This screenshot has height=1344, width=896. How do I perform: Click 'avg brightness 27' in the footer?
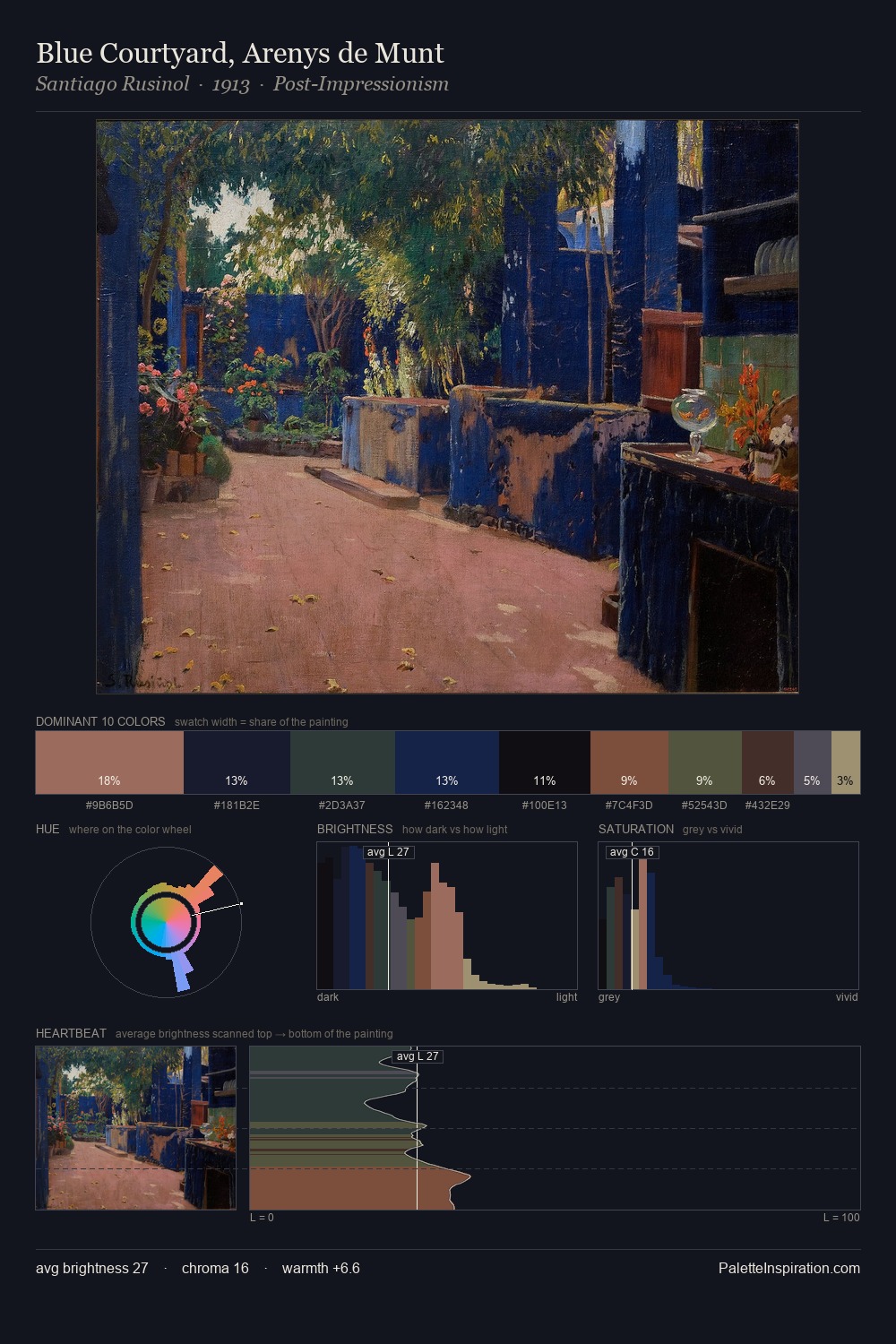tap(92, 1268)
